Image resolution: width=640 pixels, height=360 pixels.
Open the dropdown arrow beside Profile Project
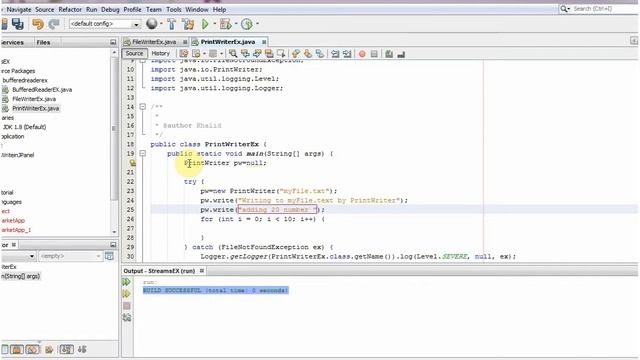[x=257, y=24]
